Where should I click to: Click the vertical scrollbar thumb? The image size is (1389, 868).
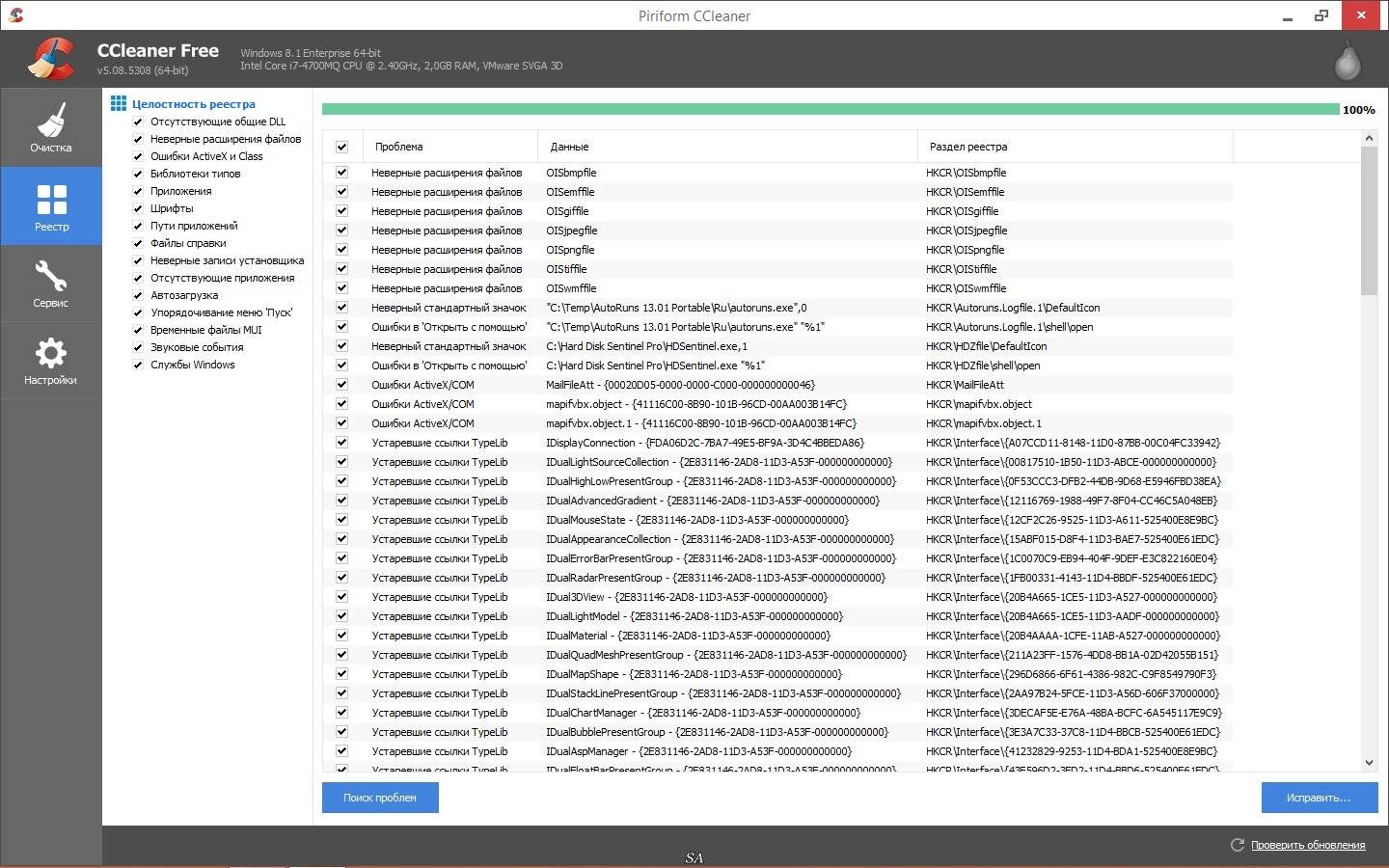click(1369, 222)
